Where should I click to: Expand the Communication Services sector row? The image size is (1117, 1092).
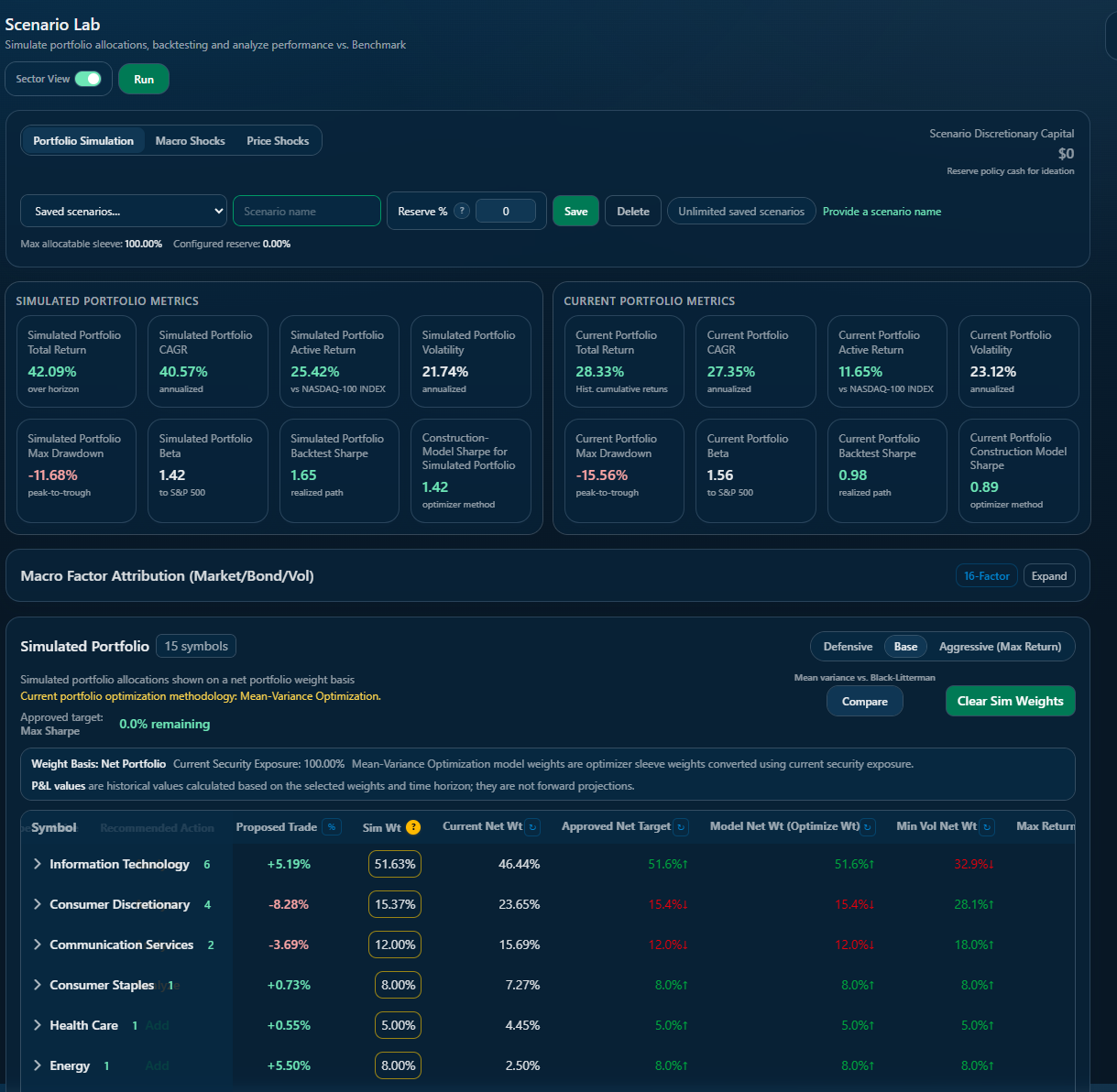[x=38, y=945]
